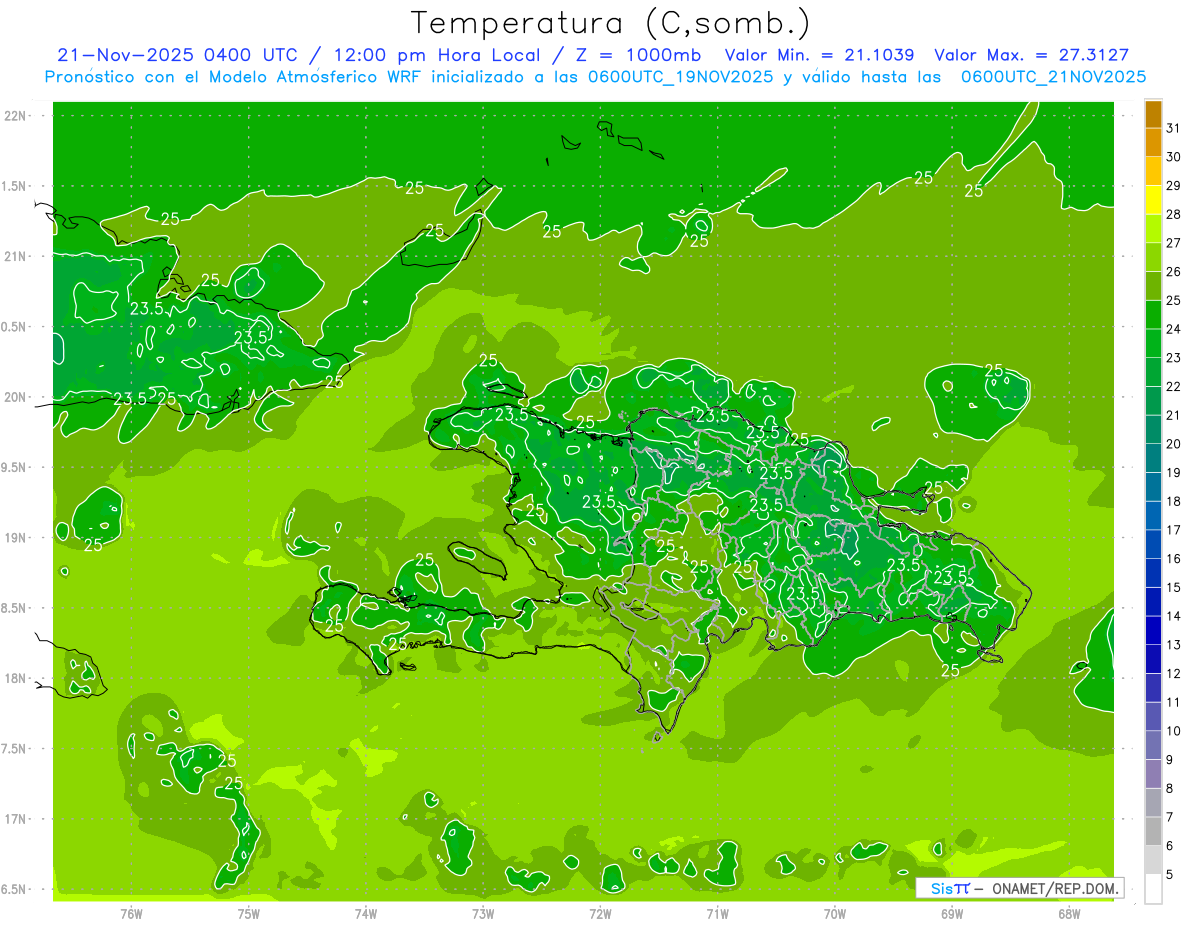This screenshot has width=1200, height=927.
Task: Click the 21N latitude axis label
Action: [x=15, y=256]
